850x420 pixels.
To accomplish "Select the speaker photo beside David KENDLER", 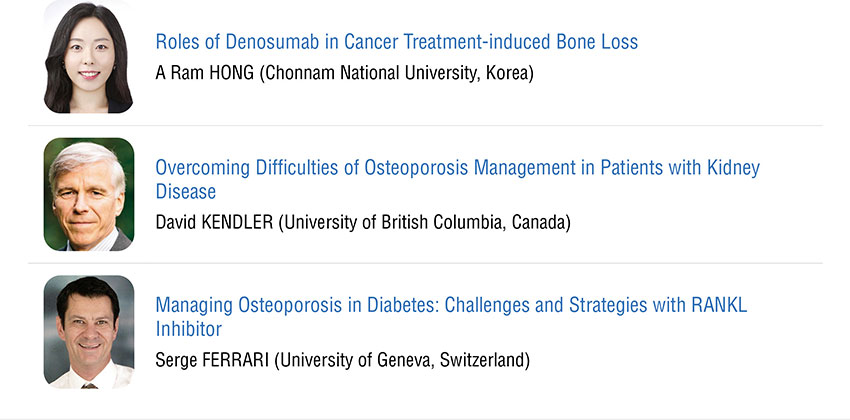I will point(88,194).
